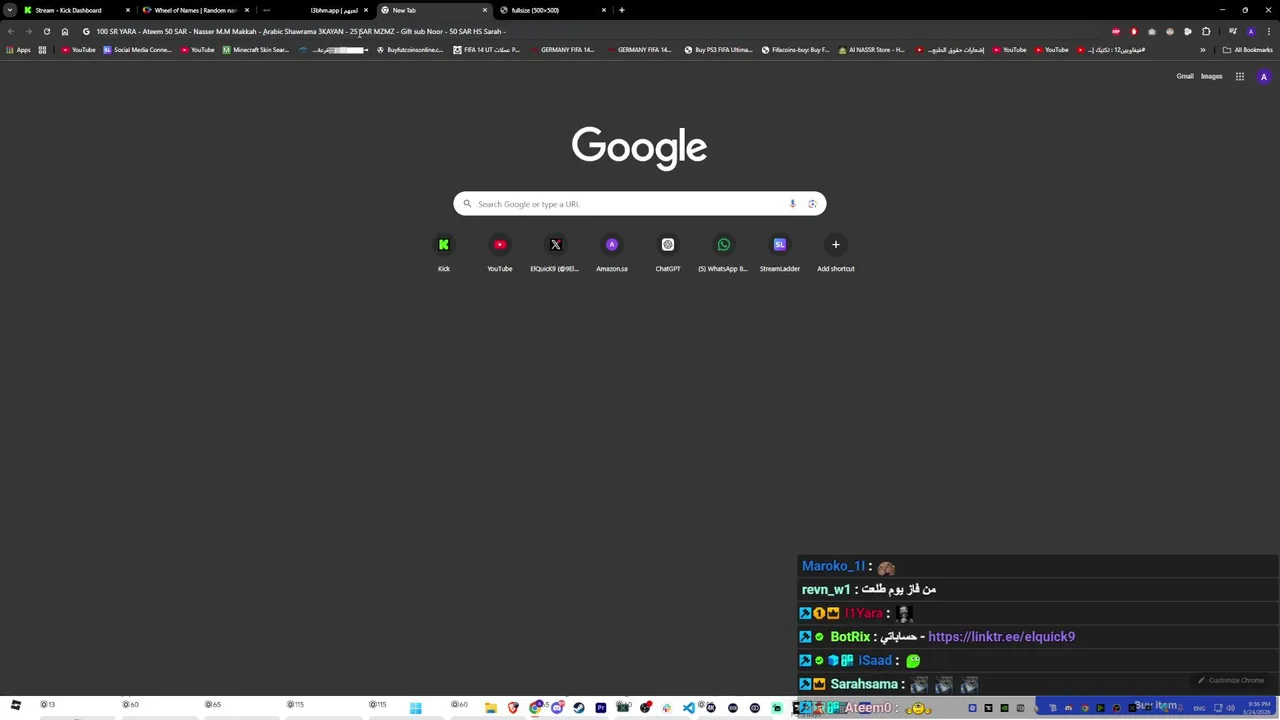Switch to the Stream - Kick Dashboard tab

pyautogui.click(x=75, y=10)
